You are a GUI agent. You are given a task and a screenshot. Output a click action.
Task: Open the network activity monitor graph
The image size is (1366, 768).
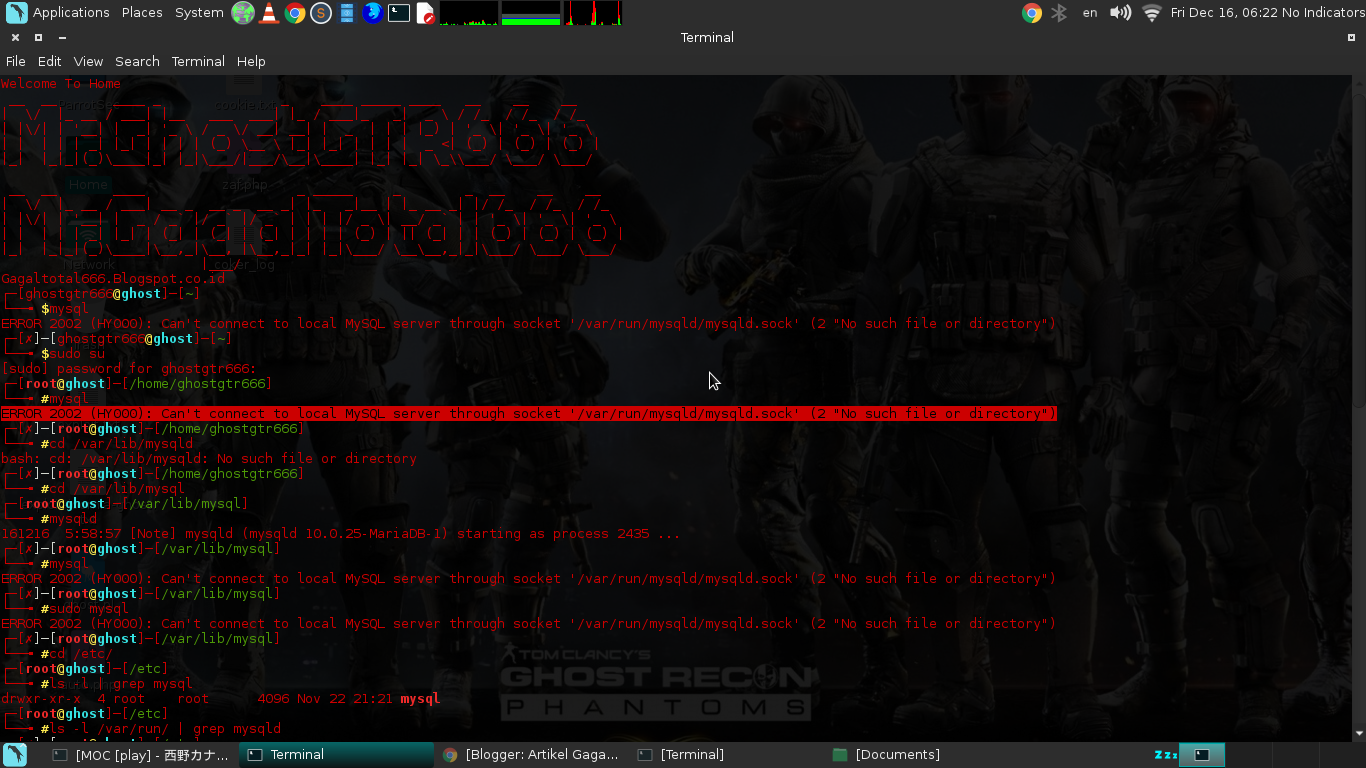(593, 13)
